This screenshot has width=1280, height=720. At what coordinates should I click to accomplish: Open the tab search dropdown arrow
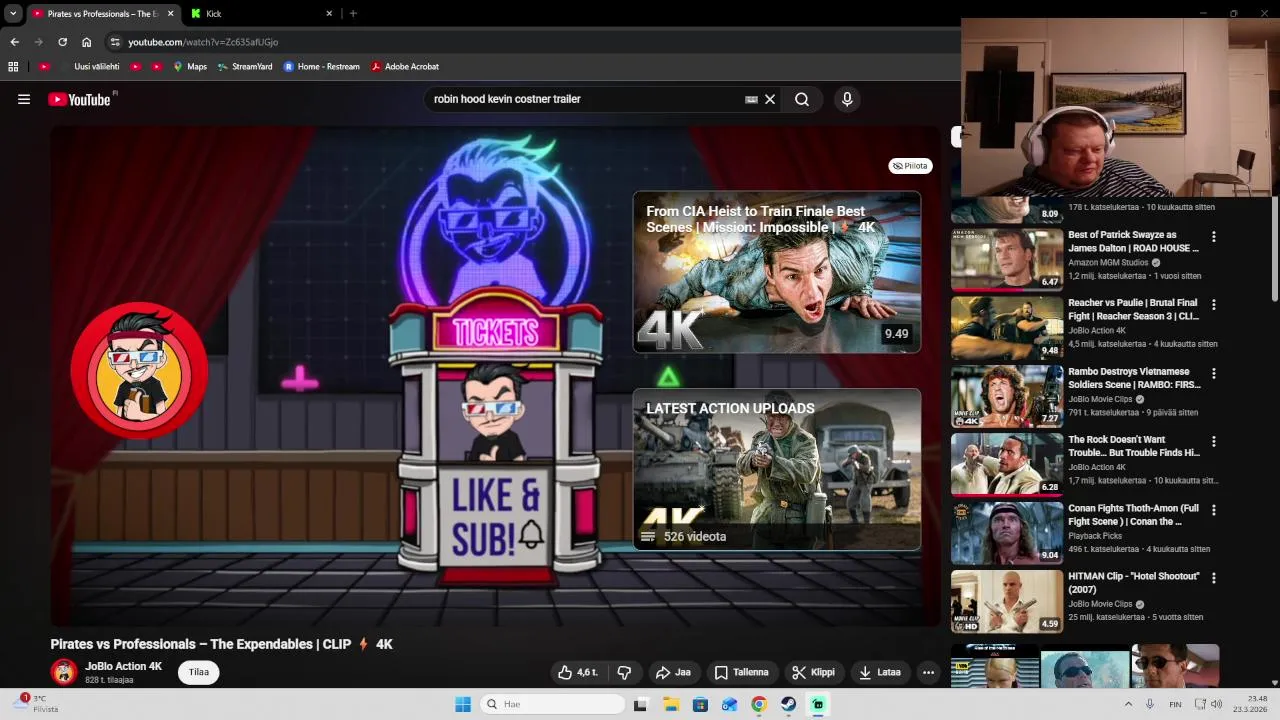coord(13,14)
